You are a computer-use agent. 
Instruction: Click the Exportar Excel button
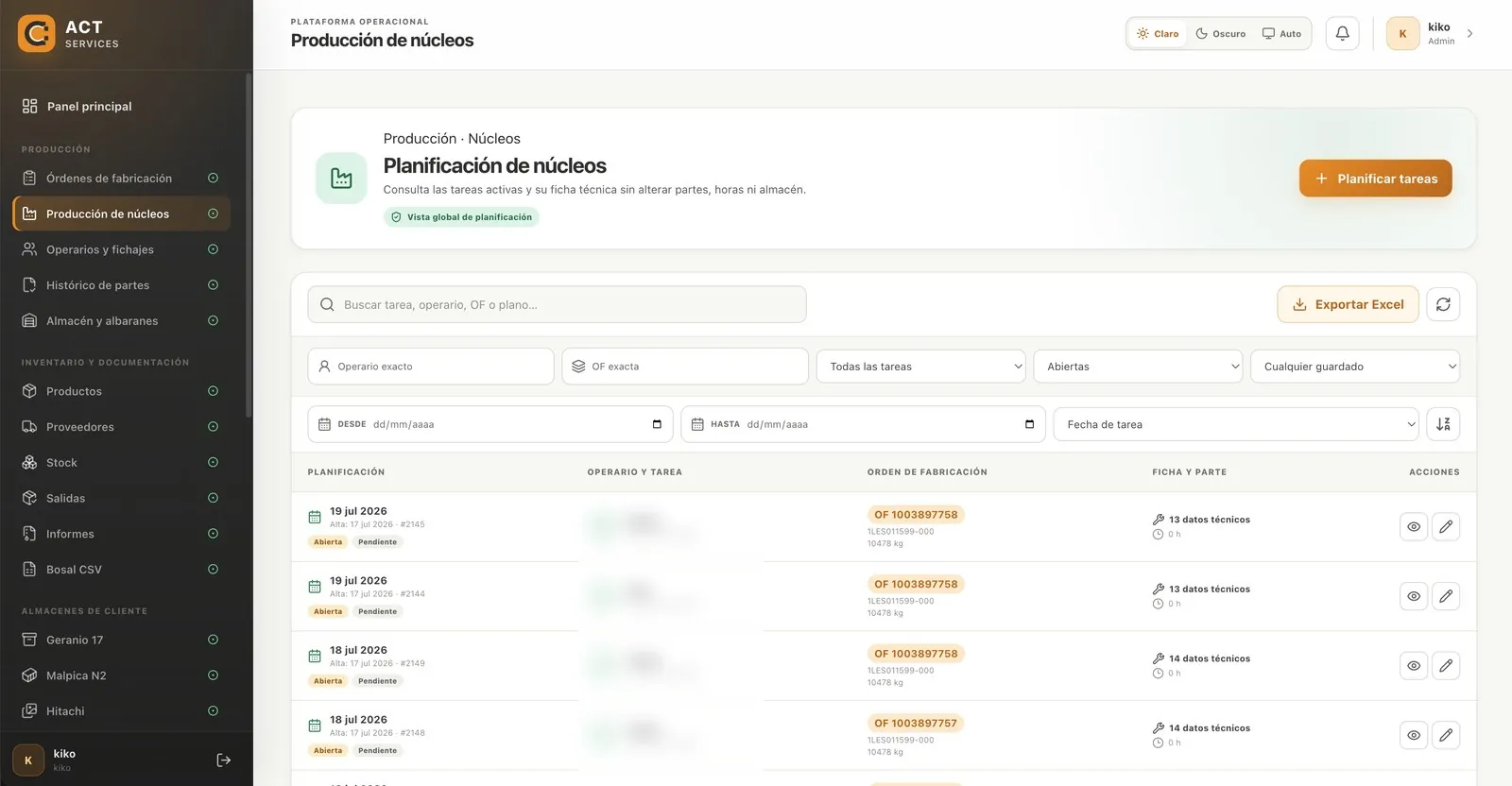point(1348,304)
